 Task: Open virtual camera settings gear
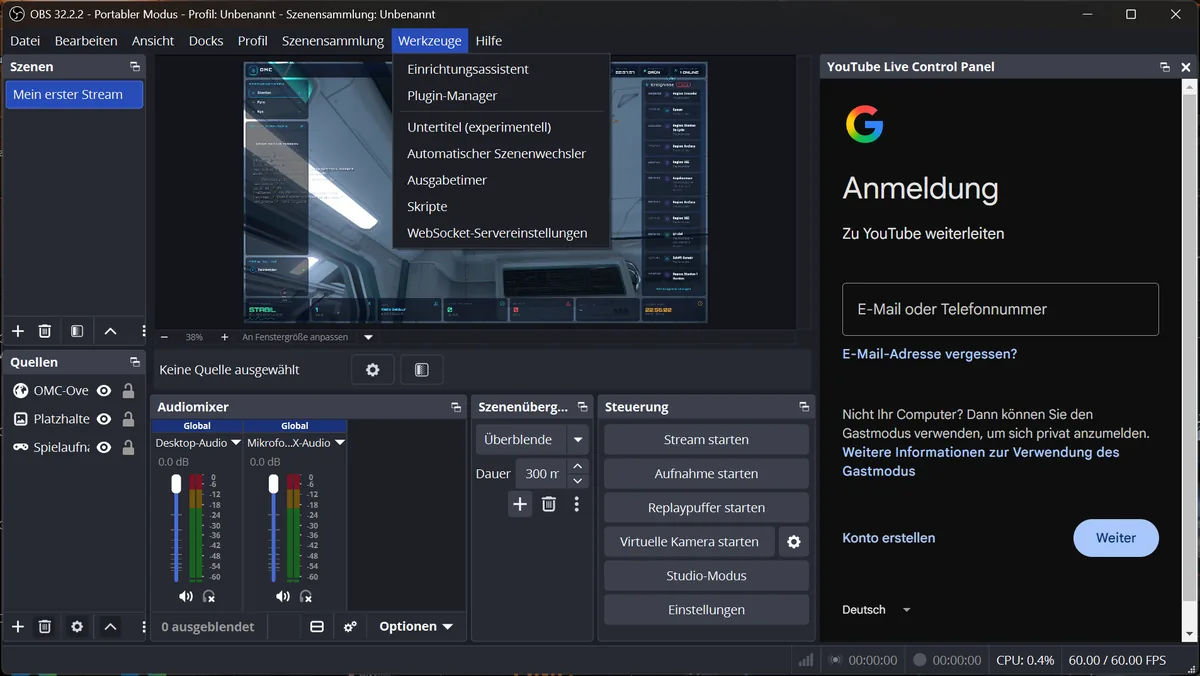click(794, 542)
